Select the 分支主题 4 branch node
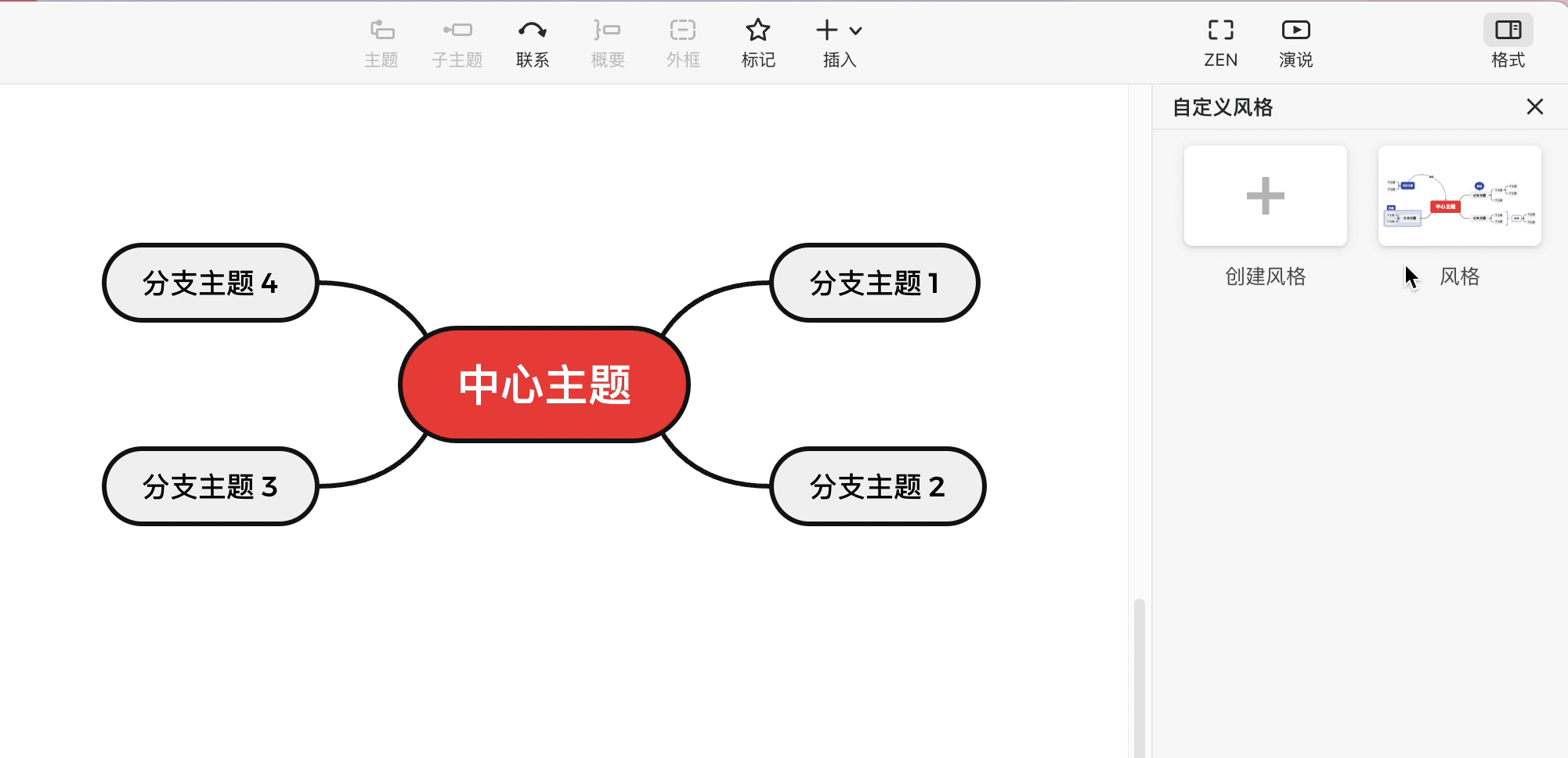This screenshot has height=758, width=1568. click(209, 283)
